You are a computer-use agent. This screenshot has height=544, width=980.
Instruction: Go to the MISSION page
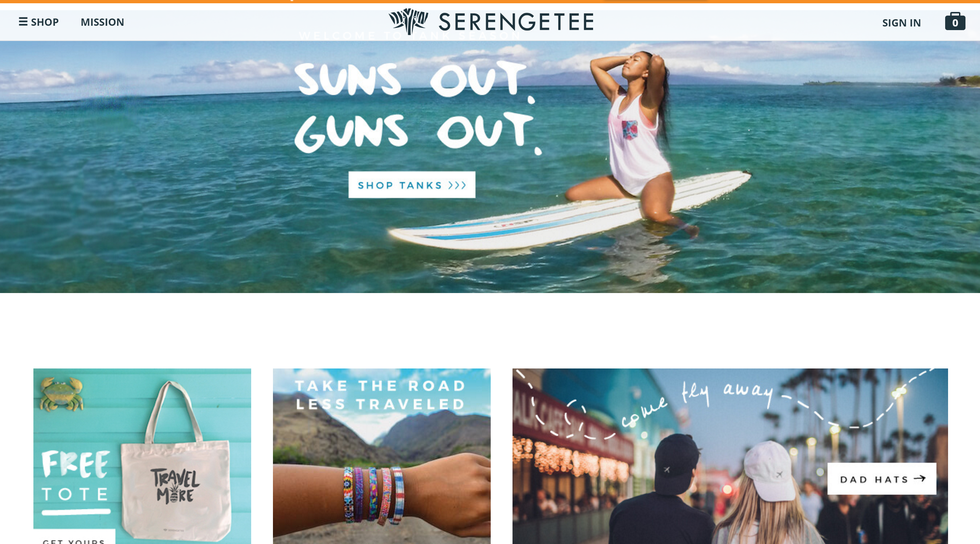[x=102, y=22]
